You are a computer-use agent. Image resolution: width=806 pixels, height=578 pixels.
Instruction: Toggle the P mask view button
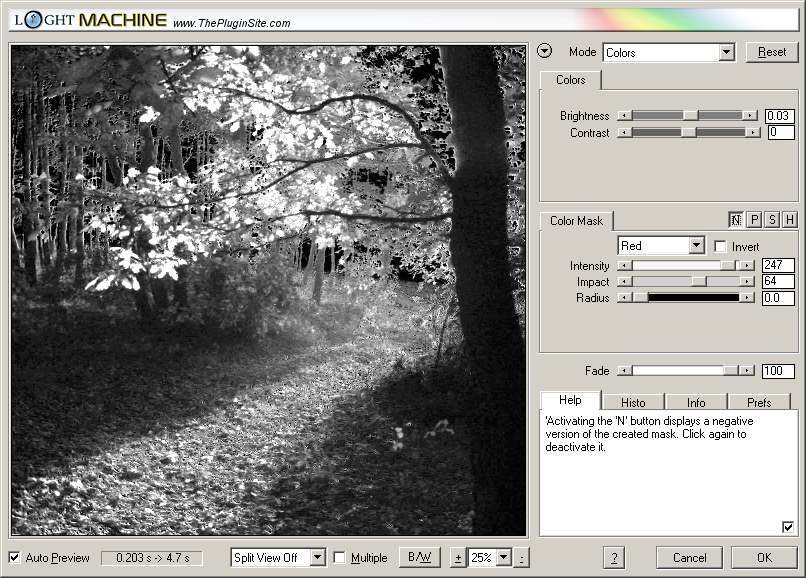point(754,220)
